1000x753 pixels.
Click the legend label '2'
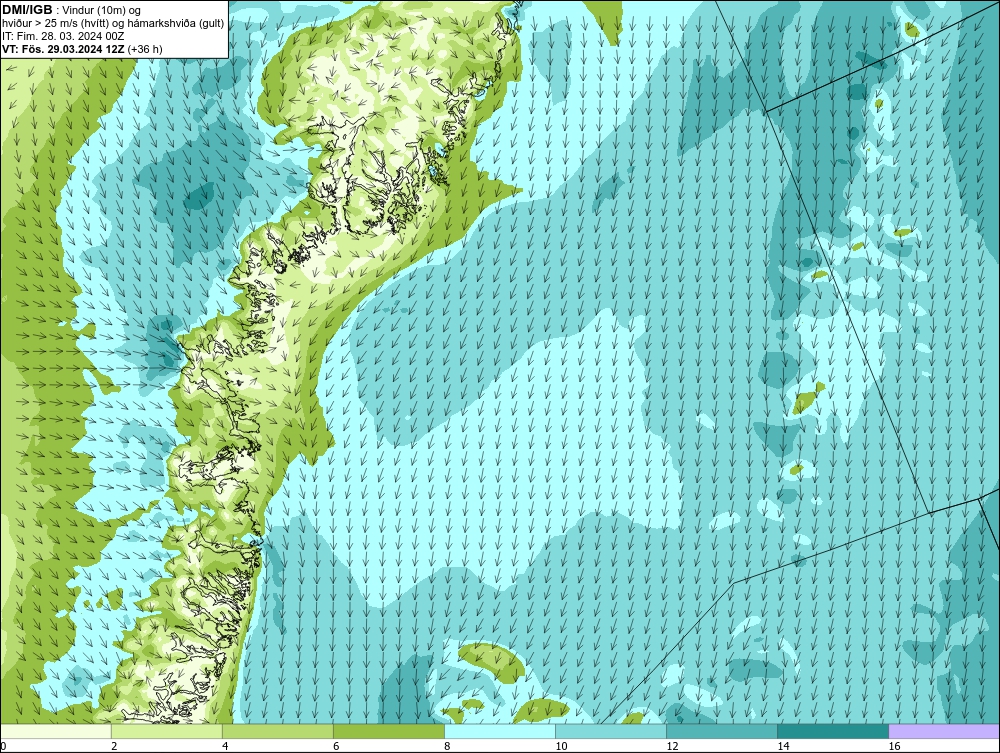(x=114, y=746)
